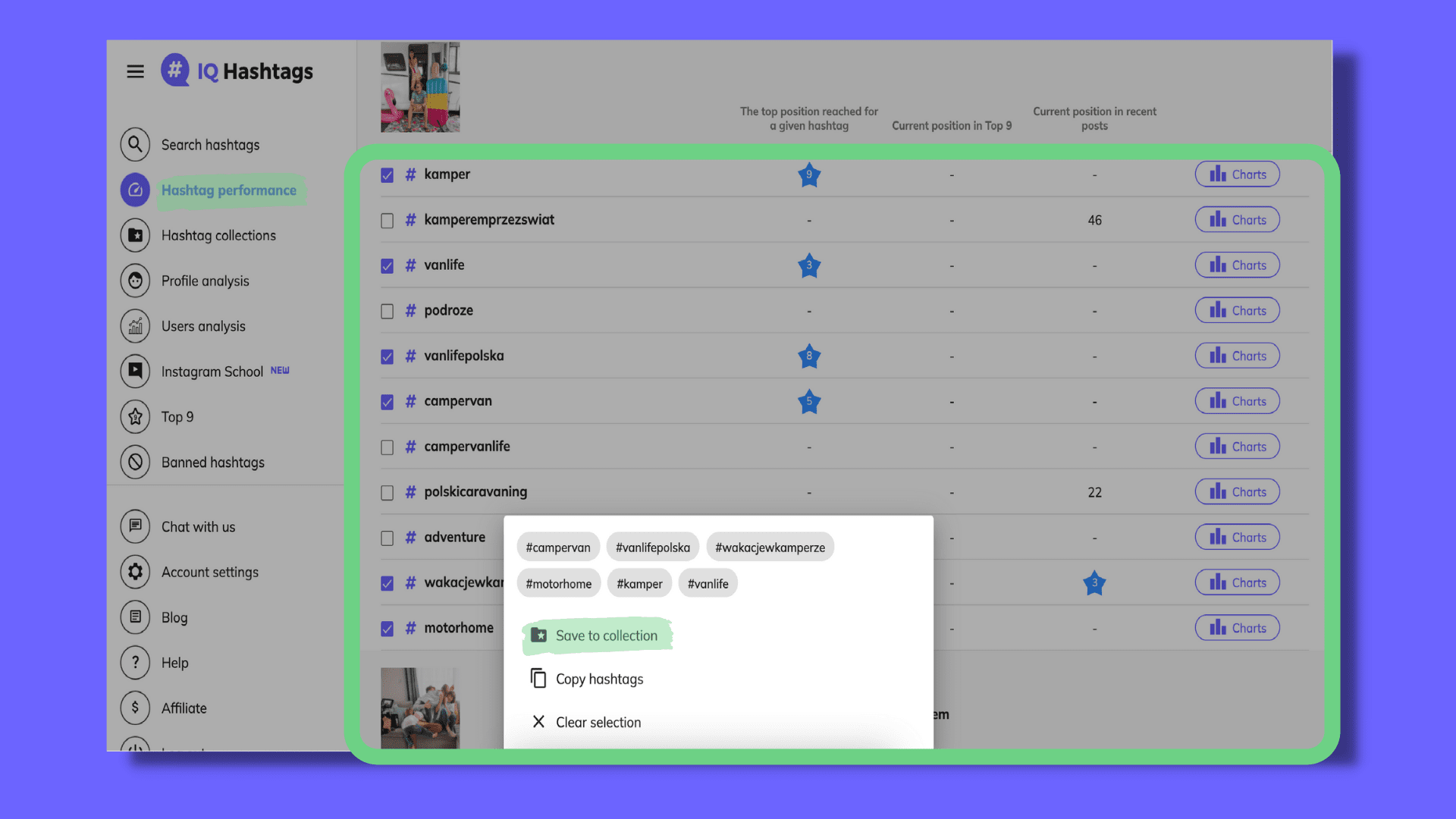Uncheck the kamper hashtag checkbox
Viewport: 1456px width, 819px height.
click(x=387, y=174)
